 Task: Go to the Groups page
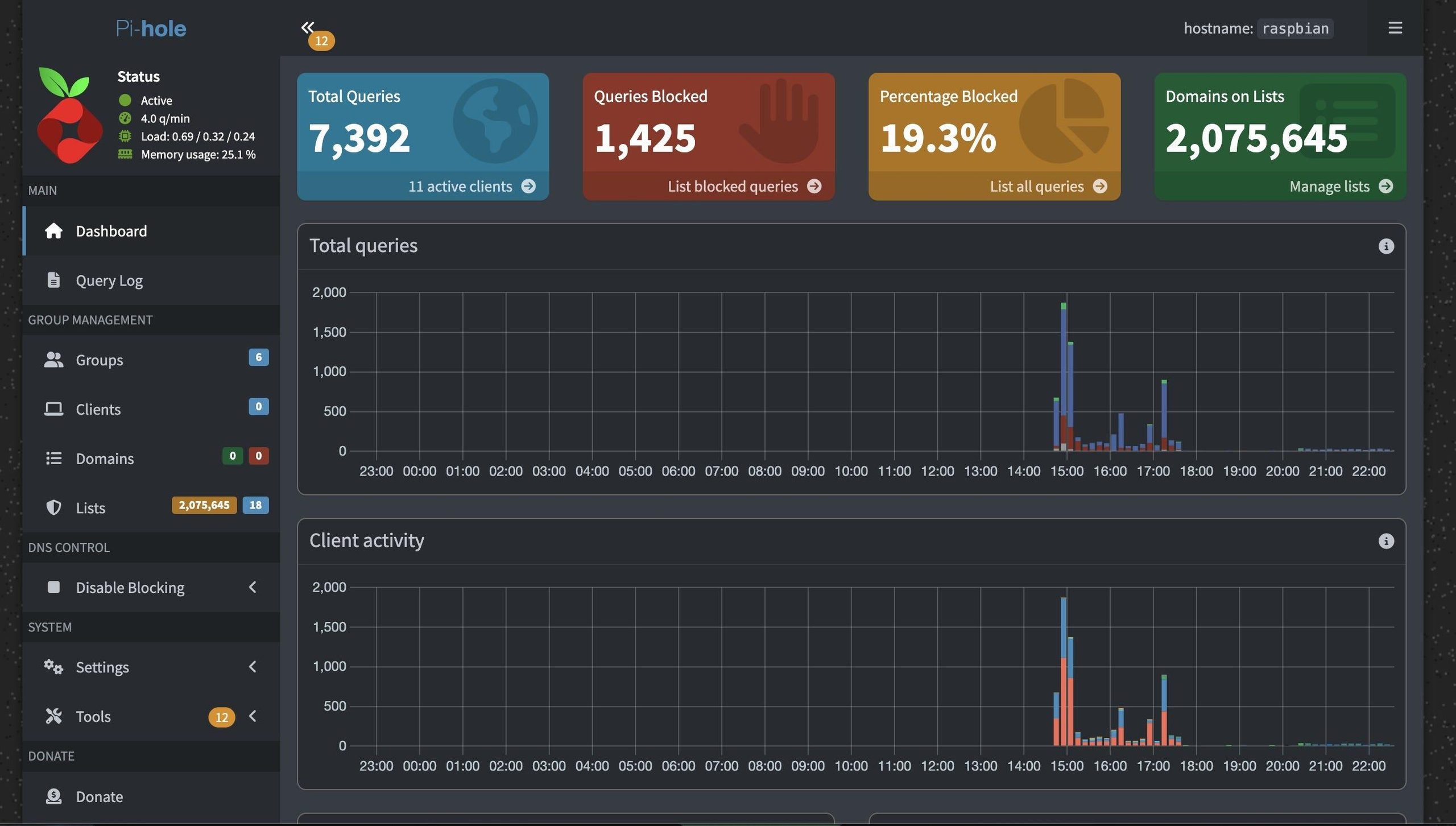151,360
